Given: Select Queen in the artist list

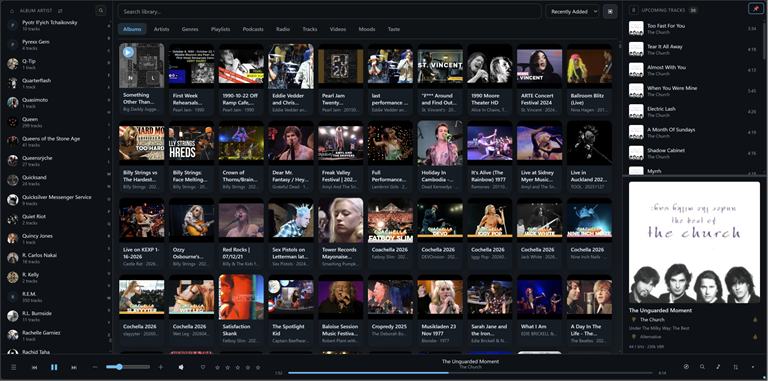Looking at the screenshot, I should pyautogui.click(x=55, y=122).
